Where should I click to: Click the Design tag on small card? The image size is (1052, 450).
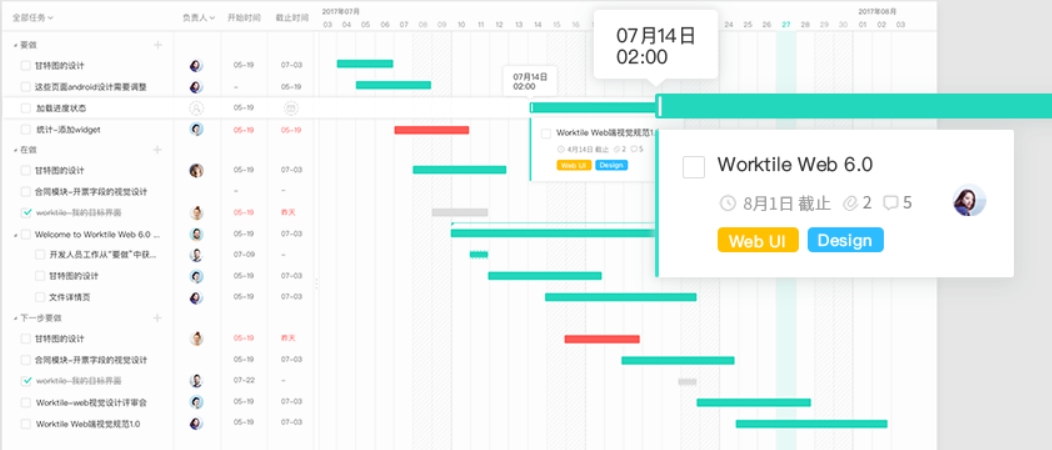pos(611,165)
